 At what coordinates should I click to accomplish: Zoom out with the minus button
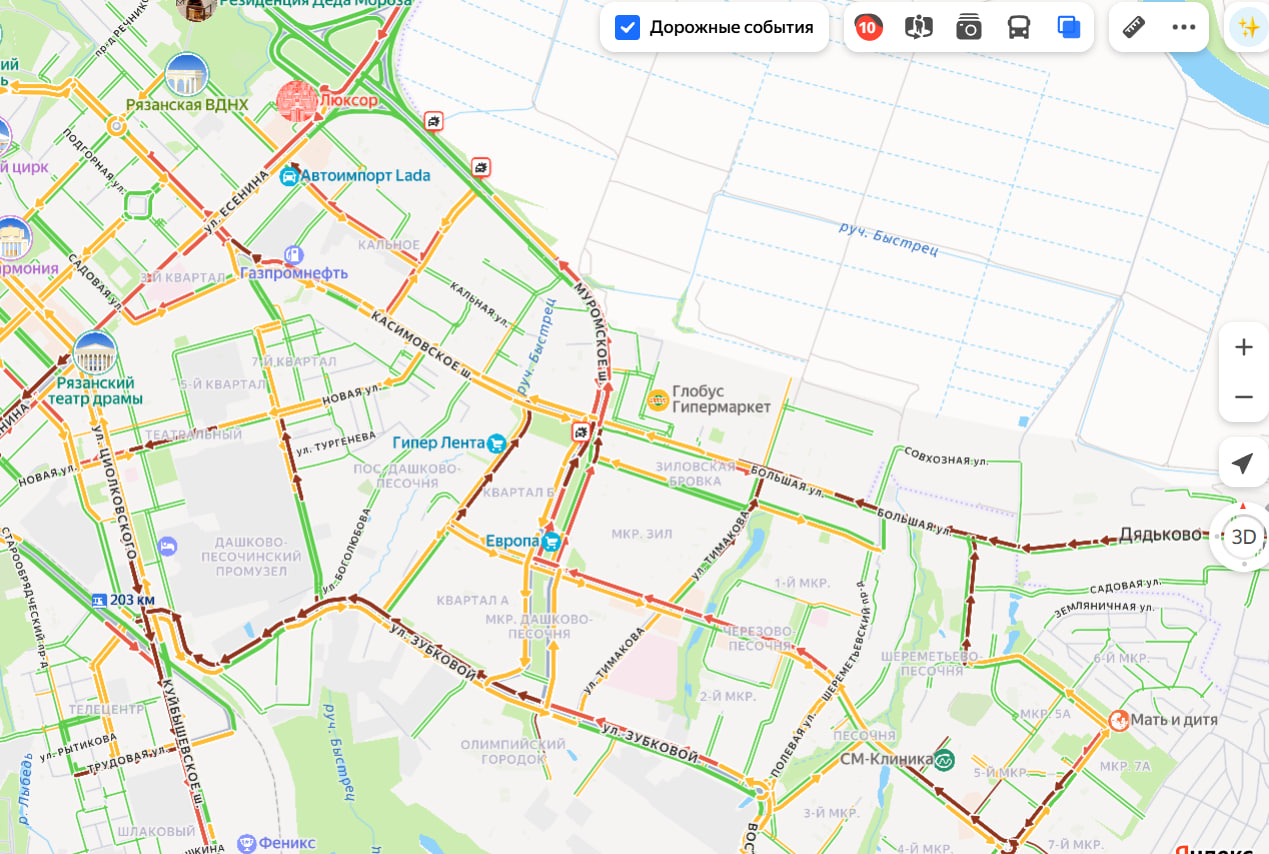click(1243, 397)
